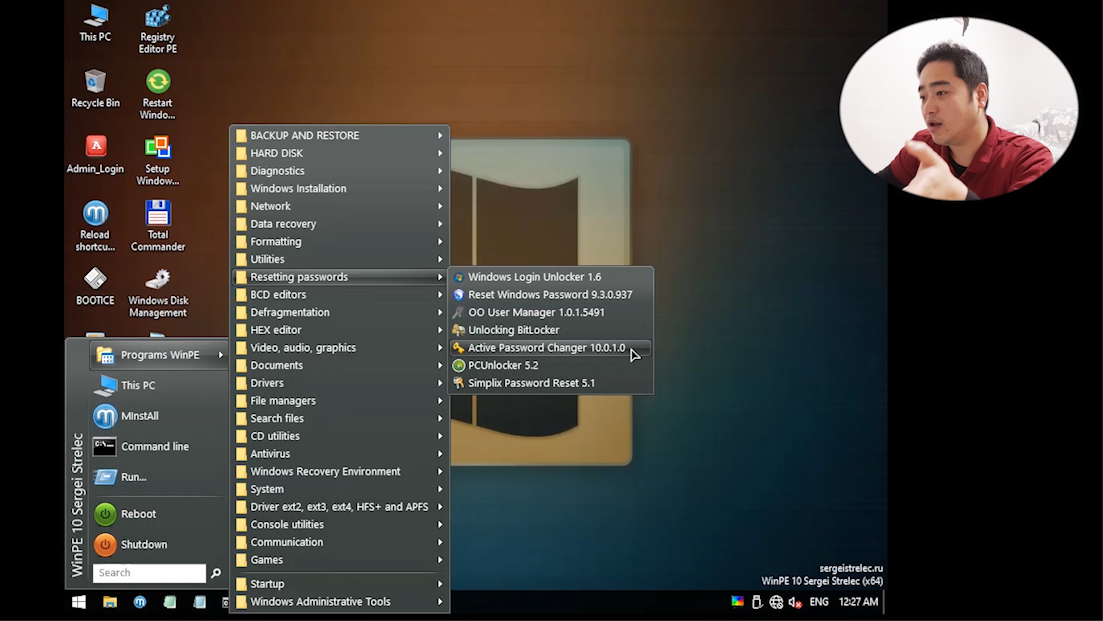
Task: Open the 12:27 AM clock
Action: click(858, 602)
